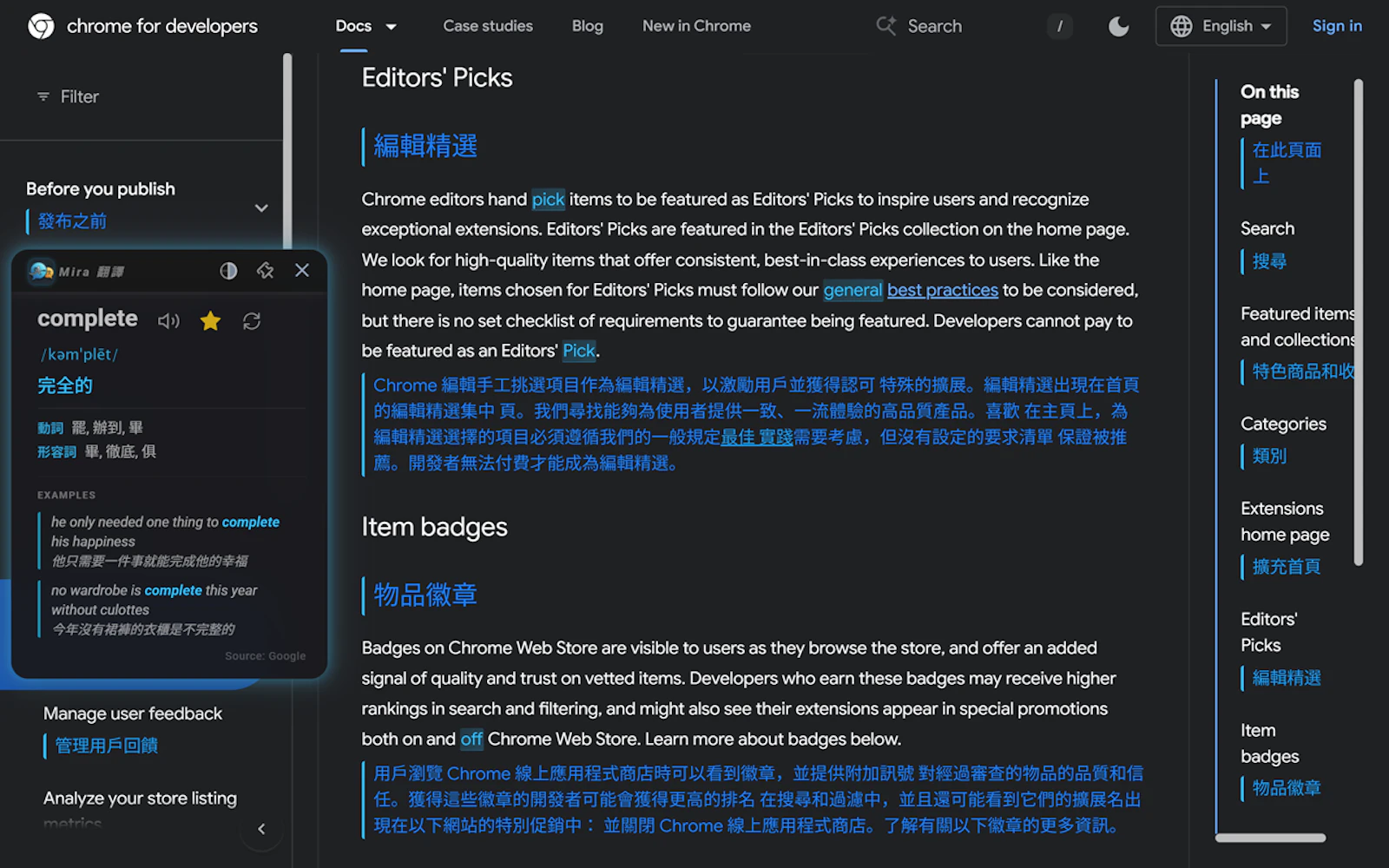
Task: Click the Filter field in sidebar
Action: tap(143, 96)
